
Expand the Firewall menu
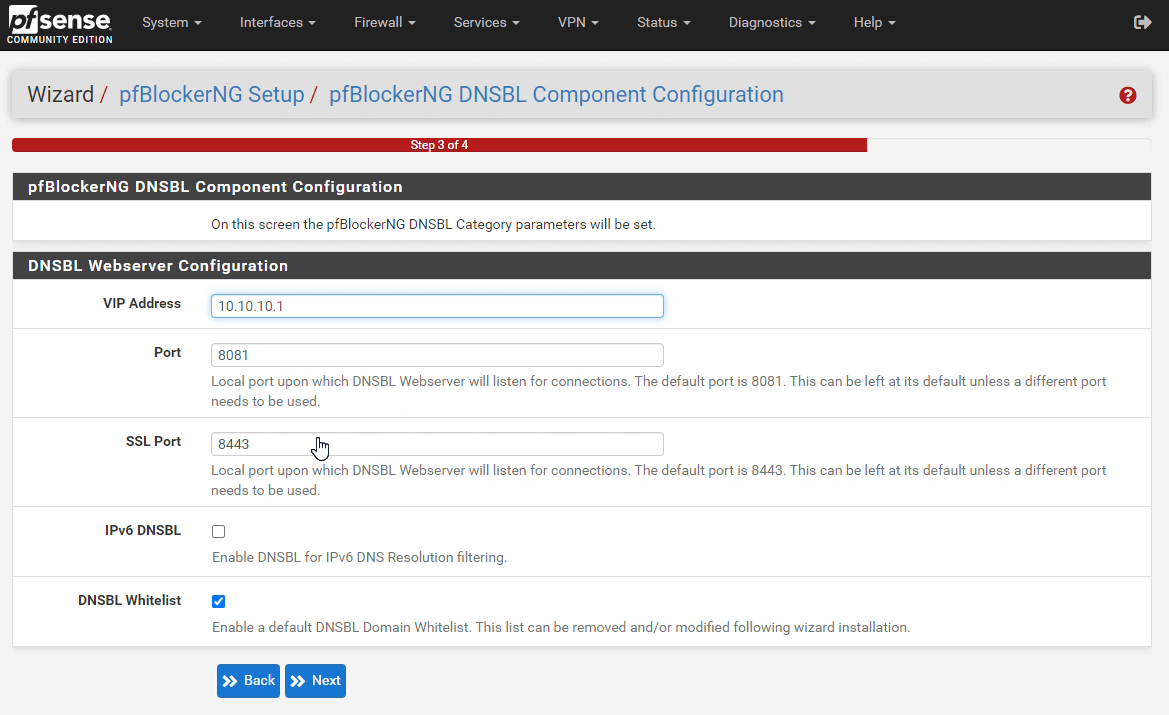(384, 22)
